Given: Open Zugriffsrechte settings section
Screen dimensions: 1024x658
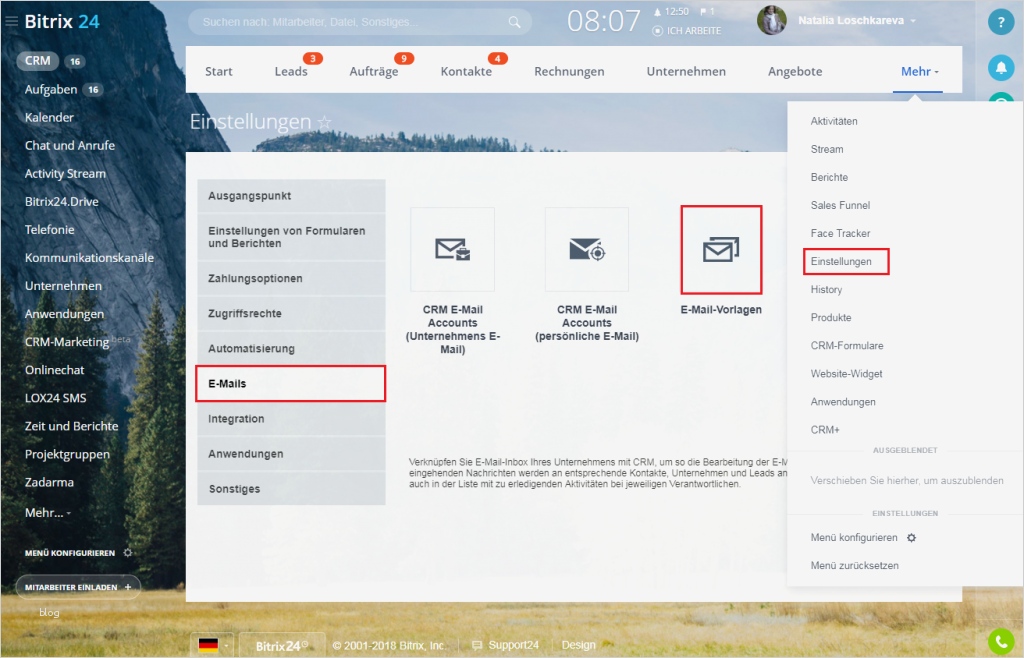Looking at the screenshot, I should click(x=291, y=313).
